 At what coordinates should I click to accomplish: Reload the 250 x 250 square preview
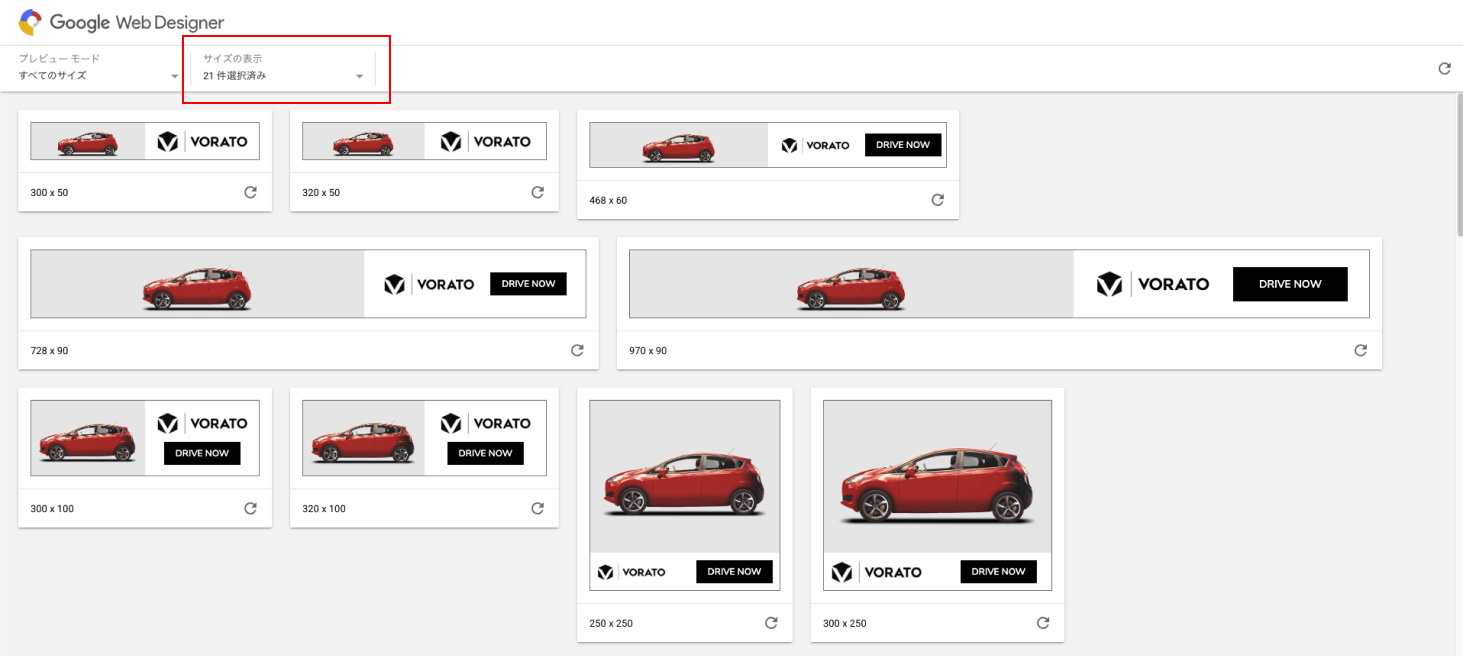point(771,623)
